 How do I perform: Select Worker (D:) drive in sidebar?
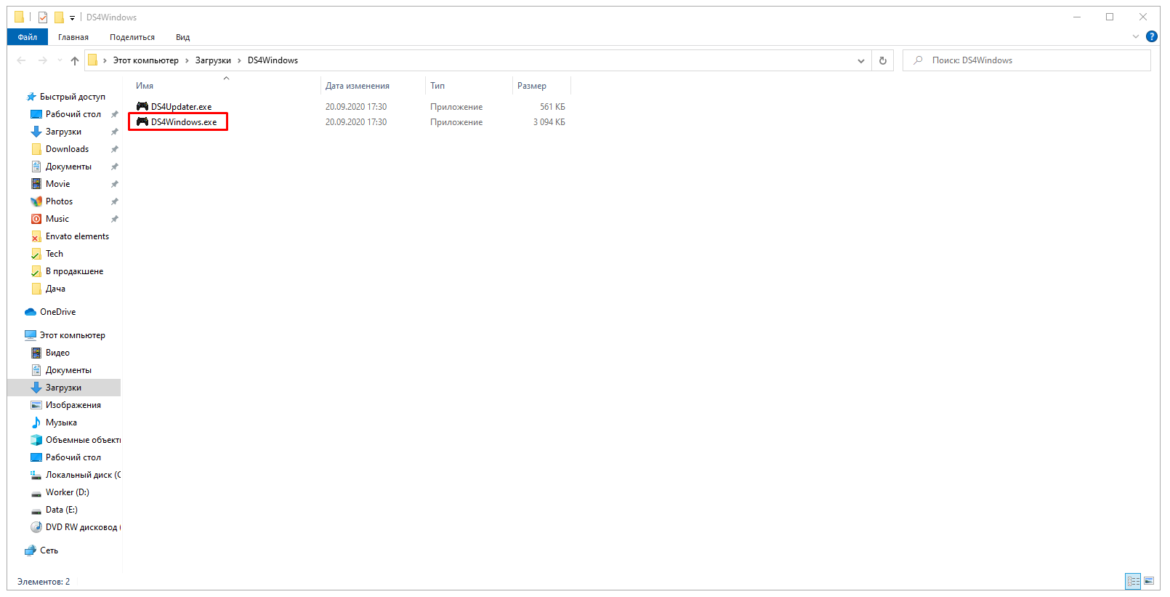67,492
